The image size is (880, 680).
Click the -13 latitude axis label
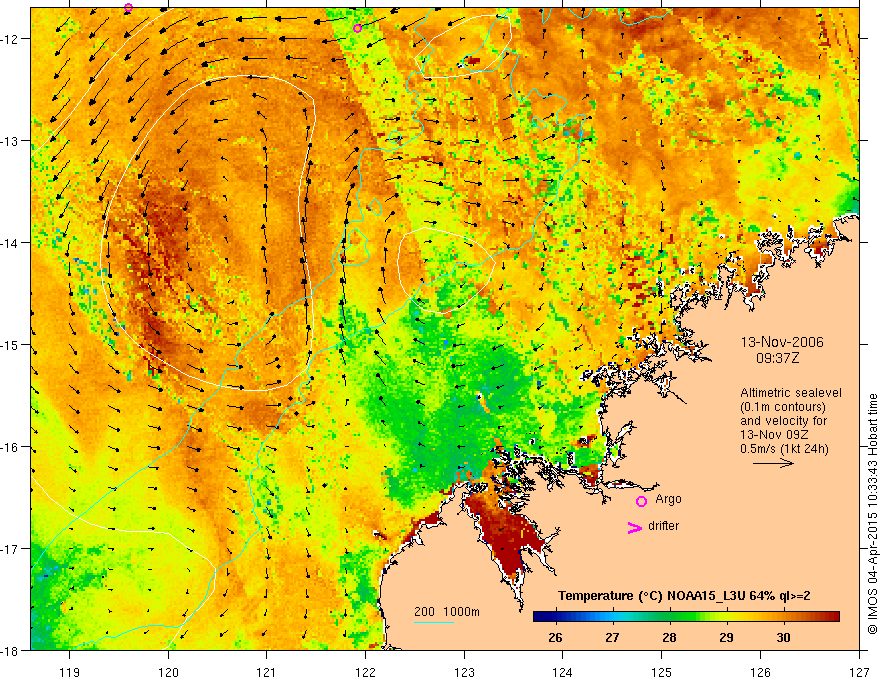point(11,141)
